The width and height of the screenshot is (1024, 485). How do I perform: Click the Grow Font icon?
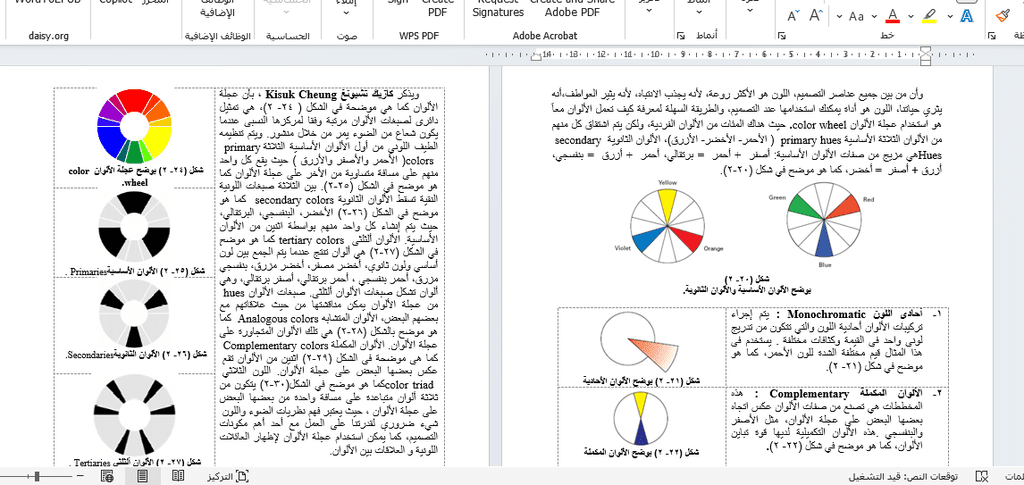pos(815,16)
